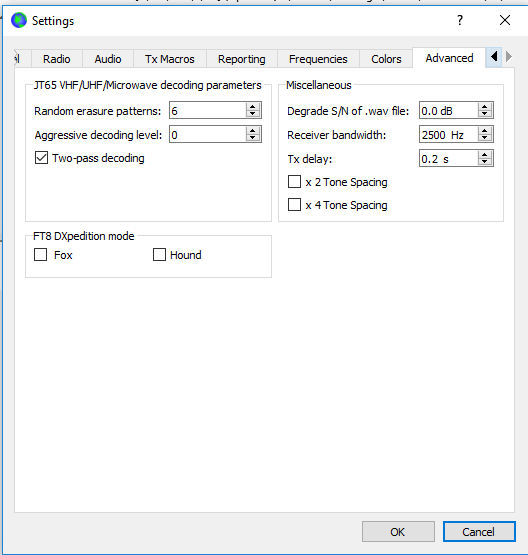Click the grey right tab scroll arrow

pyautogui.click(x=509, y=56)
